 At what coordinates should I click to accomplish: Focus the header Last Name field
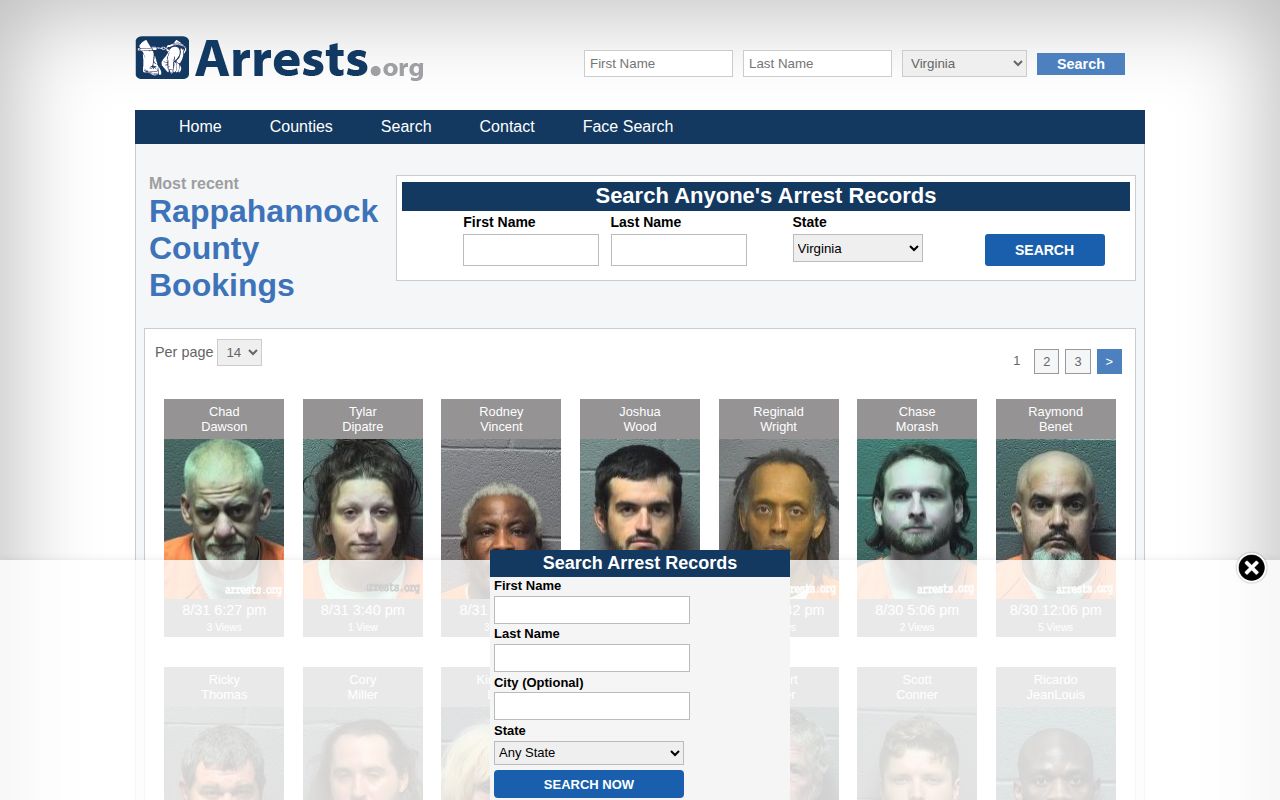(817, 64)
